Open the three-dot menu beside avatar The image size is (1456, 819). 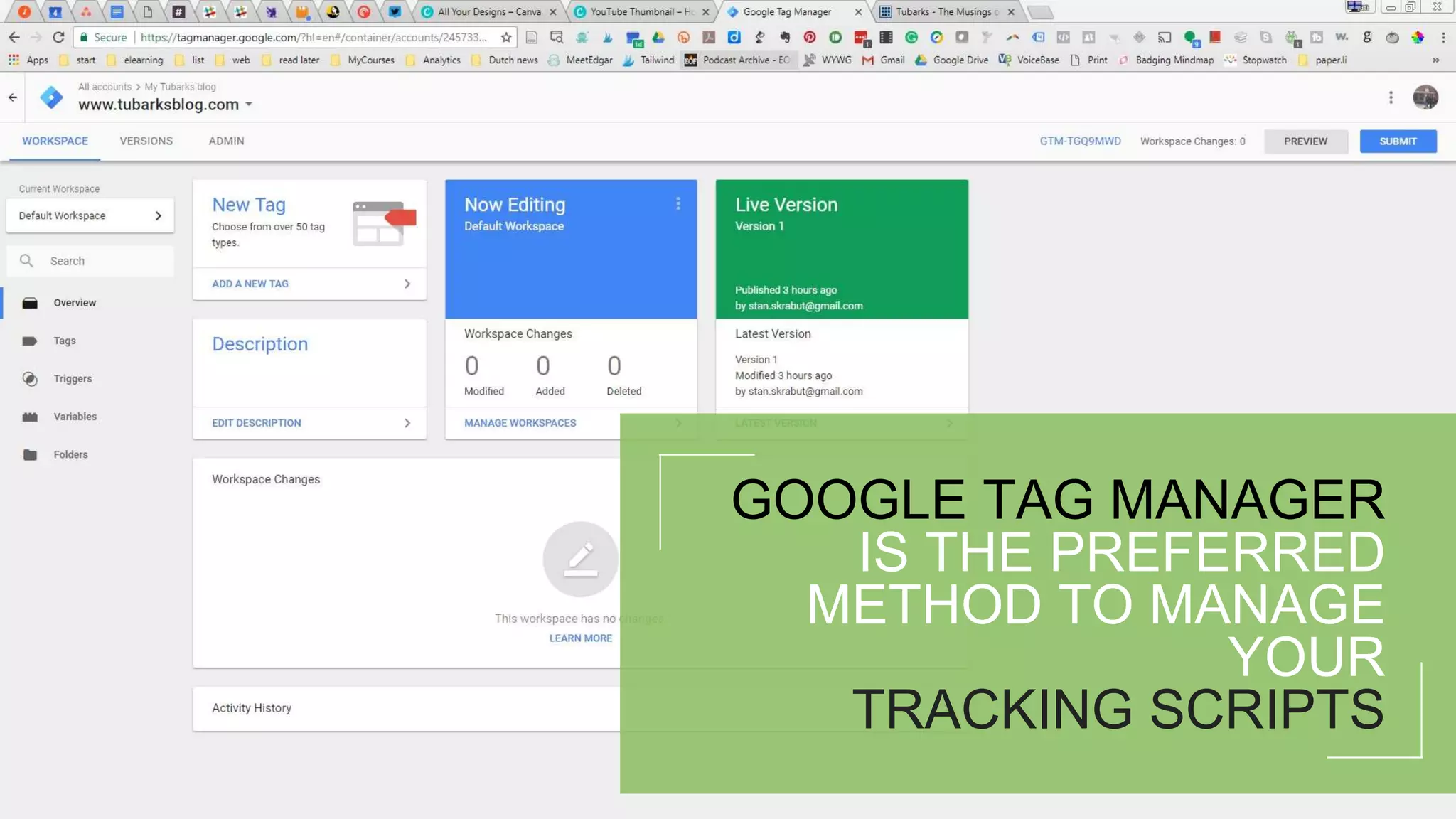(1391, 97)
